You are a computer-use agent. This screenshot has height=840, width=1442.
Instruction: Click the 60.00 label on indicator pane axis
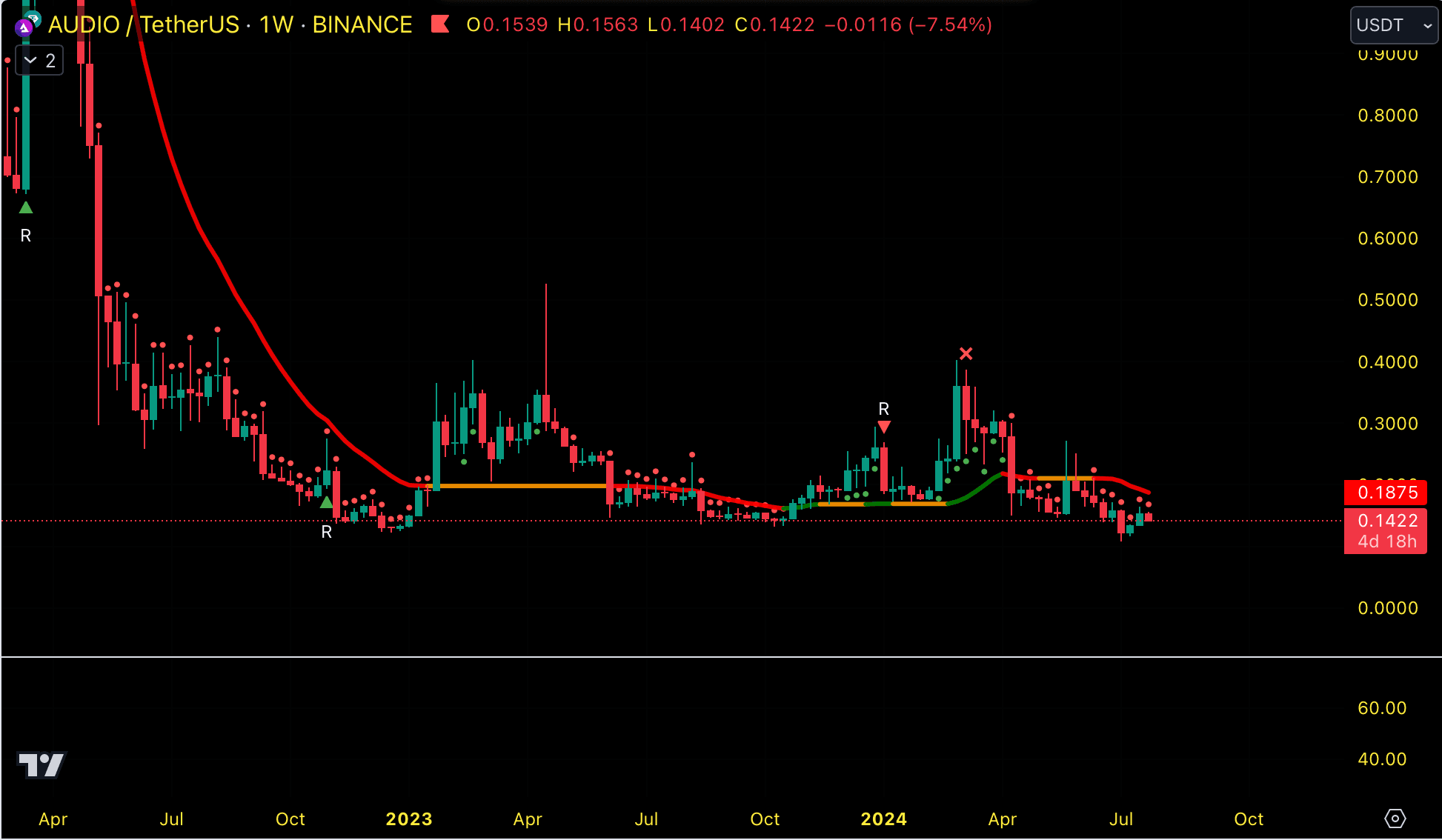(1382, 708)
